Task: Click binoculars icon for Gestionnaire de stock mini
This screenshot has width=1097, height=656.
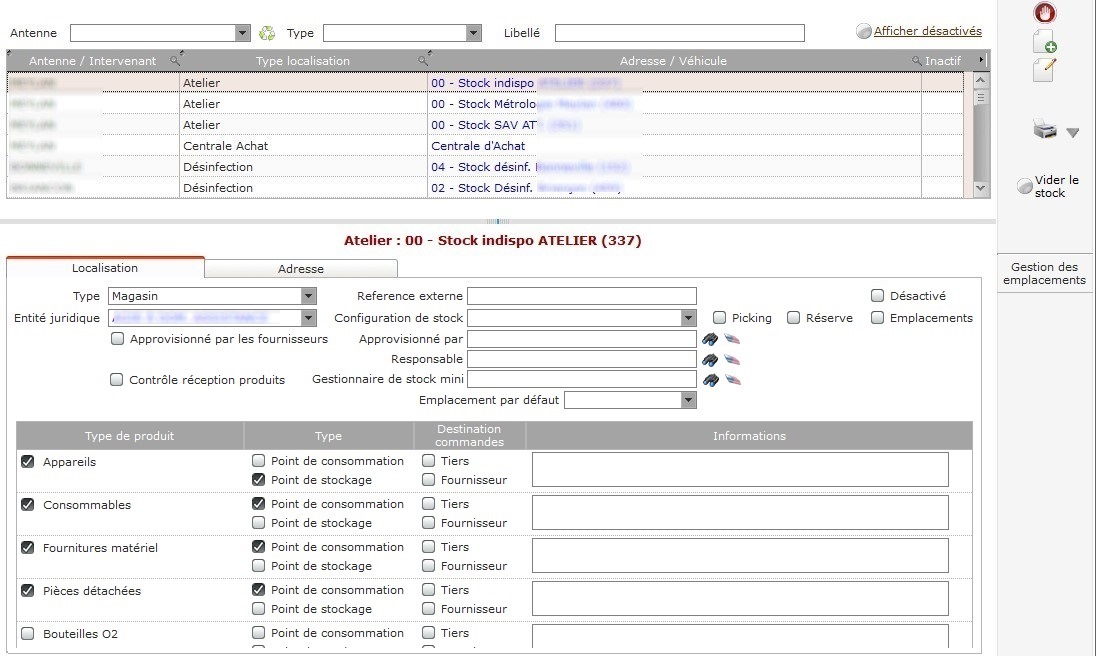Action: coord(710,380)
